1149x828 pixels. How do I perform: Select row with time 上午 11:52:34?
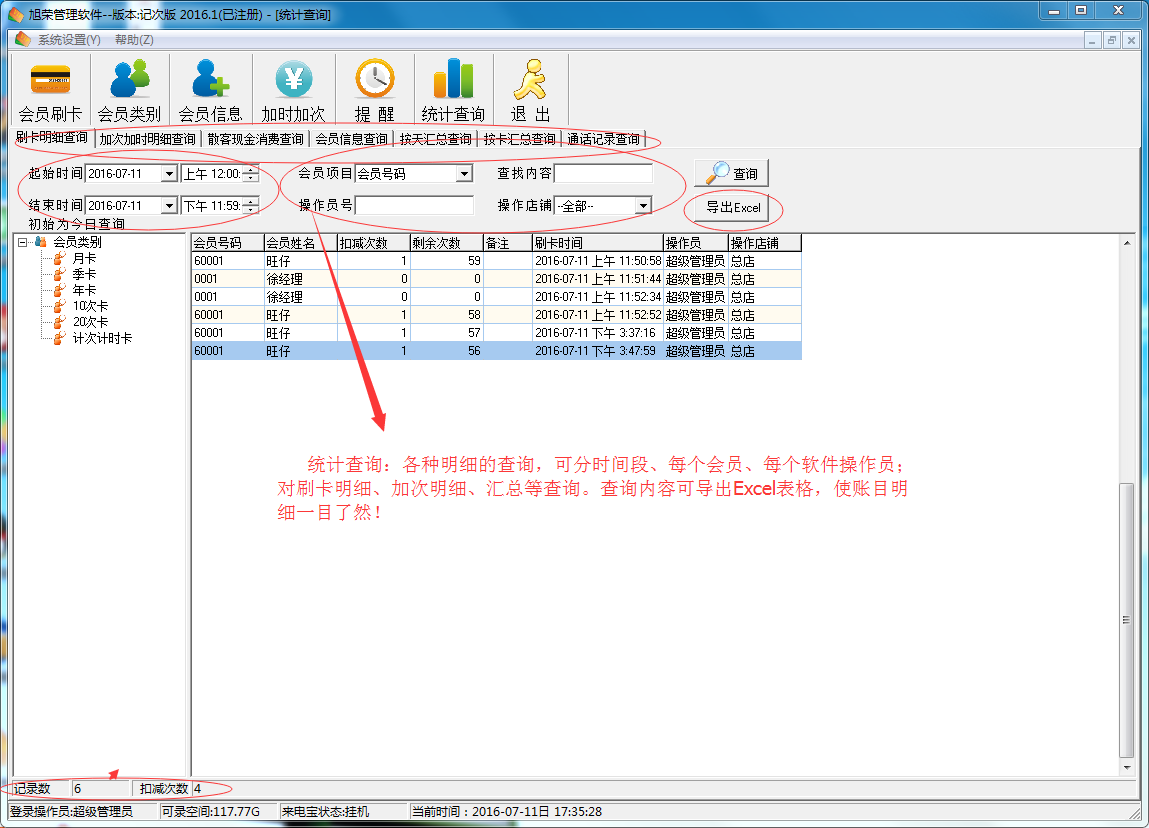point(496,297)
